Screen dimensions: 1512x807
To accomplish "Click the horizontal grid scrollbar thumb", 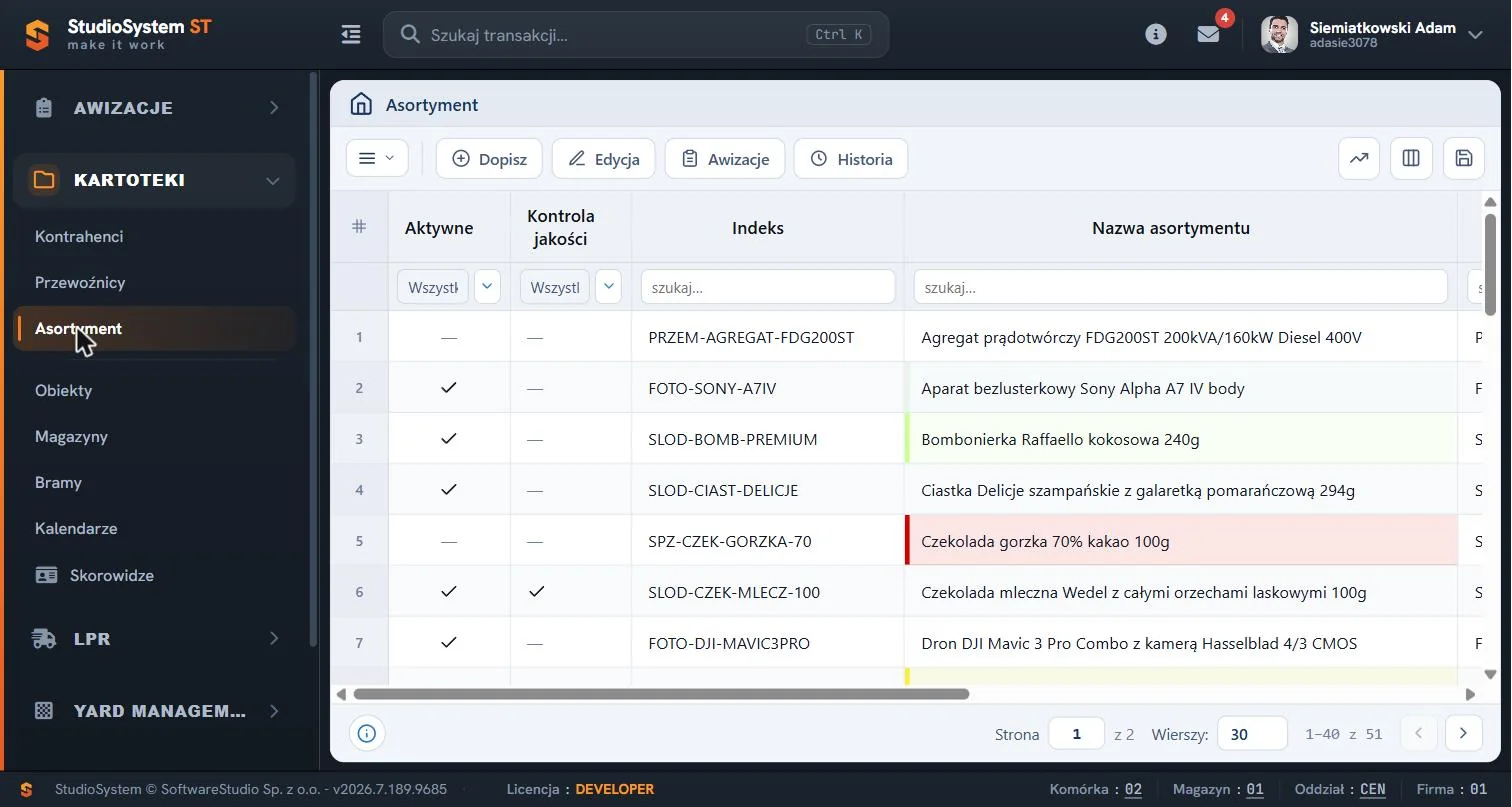I will (x=660, y=694).
